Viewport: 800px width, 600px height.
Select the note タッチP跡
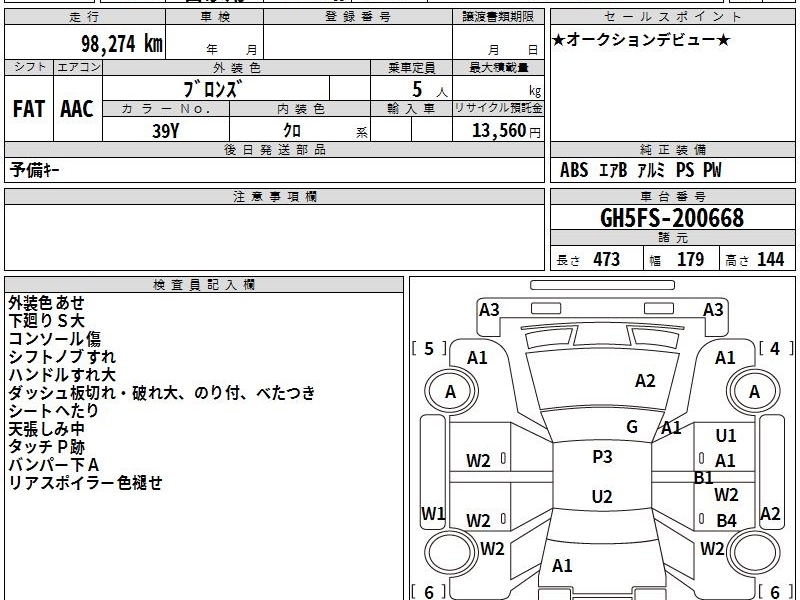coord(46,446)
